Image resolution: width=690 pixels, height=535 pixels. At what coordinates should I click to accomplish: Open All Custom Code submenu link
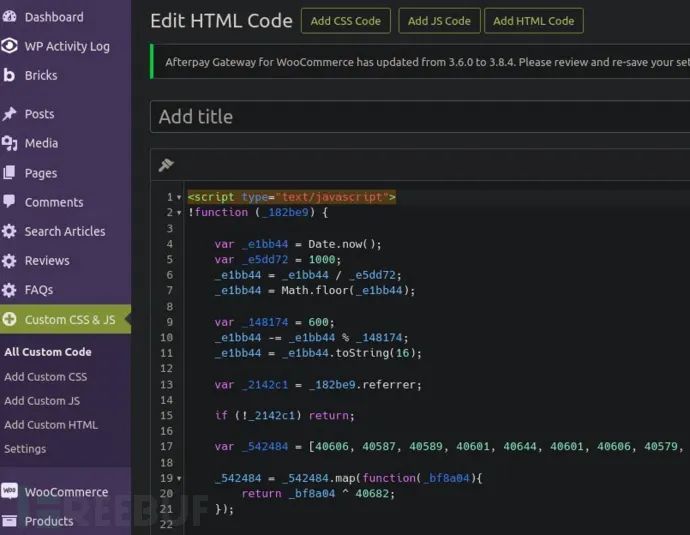(x=48, y=352)
